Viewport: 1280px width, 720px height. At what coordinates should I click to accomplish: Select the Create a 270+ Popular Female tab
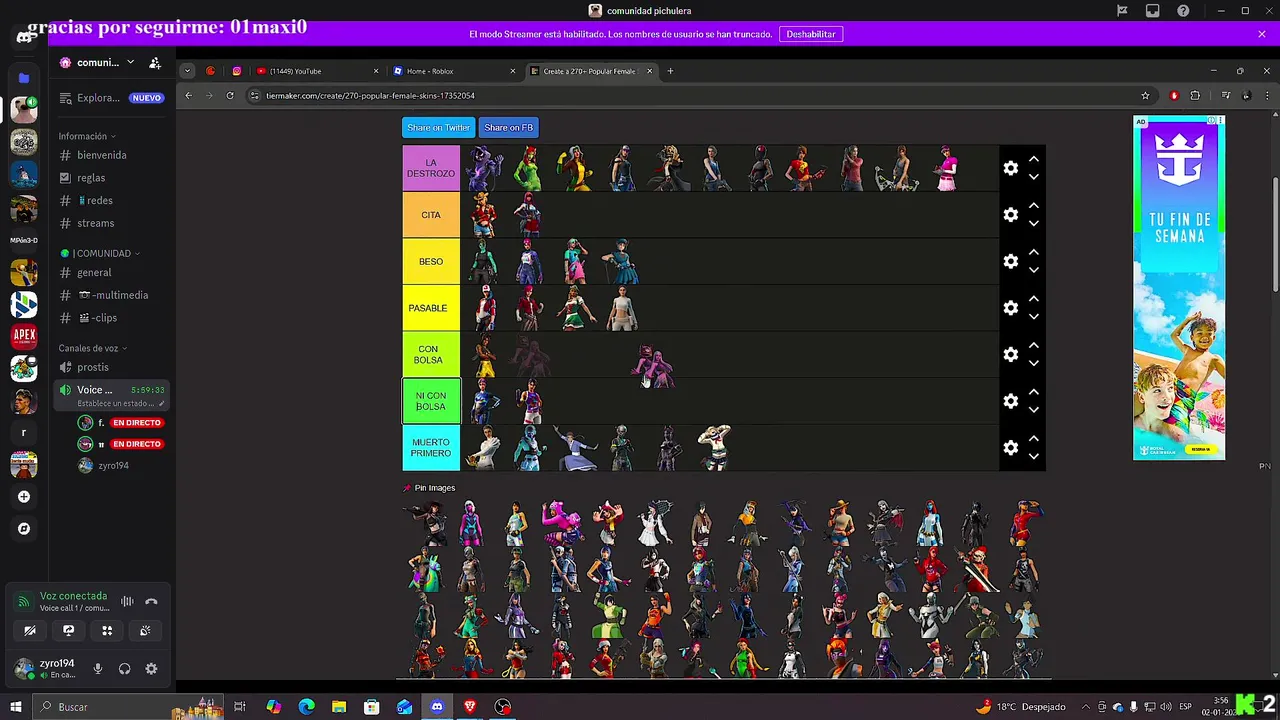coord(592,71)
